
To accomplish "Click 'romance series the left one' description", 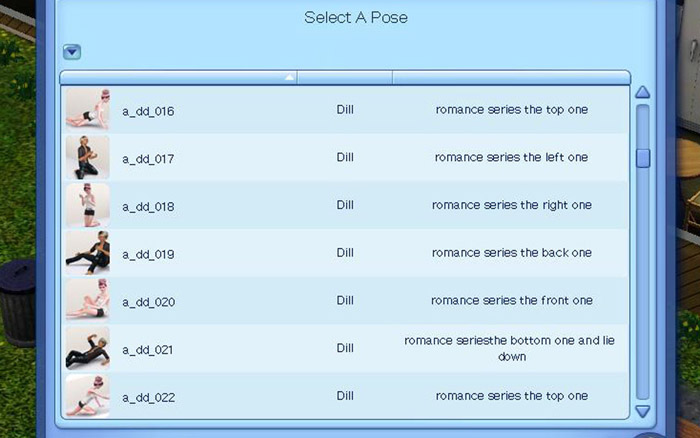I will point(512,157).
